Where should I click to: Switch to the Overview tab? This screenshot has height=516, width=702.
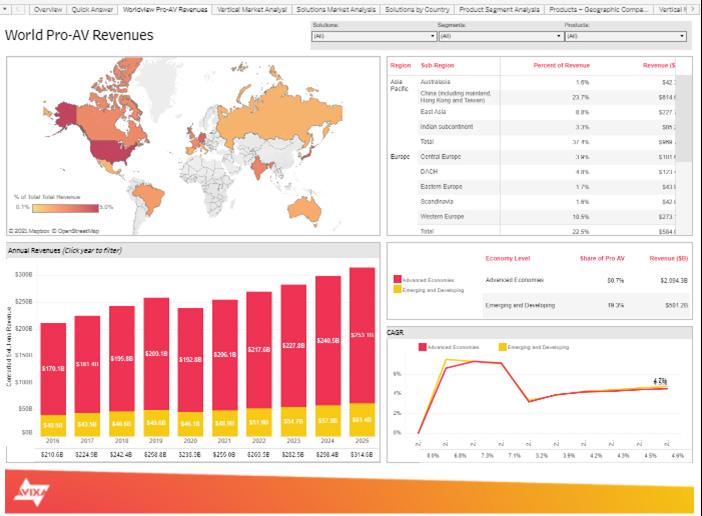[48, 9]
